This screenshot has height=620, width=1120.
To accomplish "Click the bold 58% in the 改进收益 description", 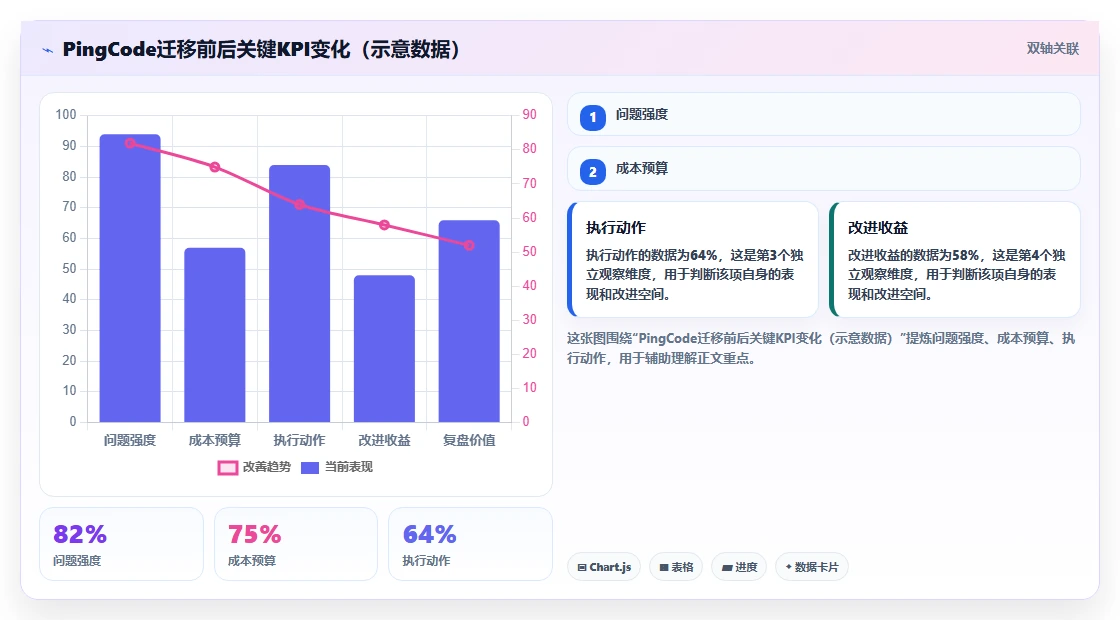I will coord(966,256).
